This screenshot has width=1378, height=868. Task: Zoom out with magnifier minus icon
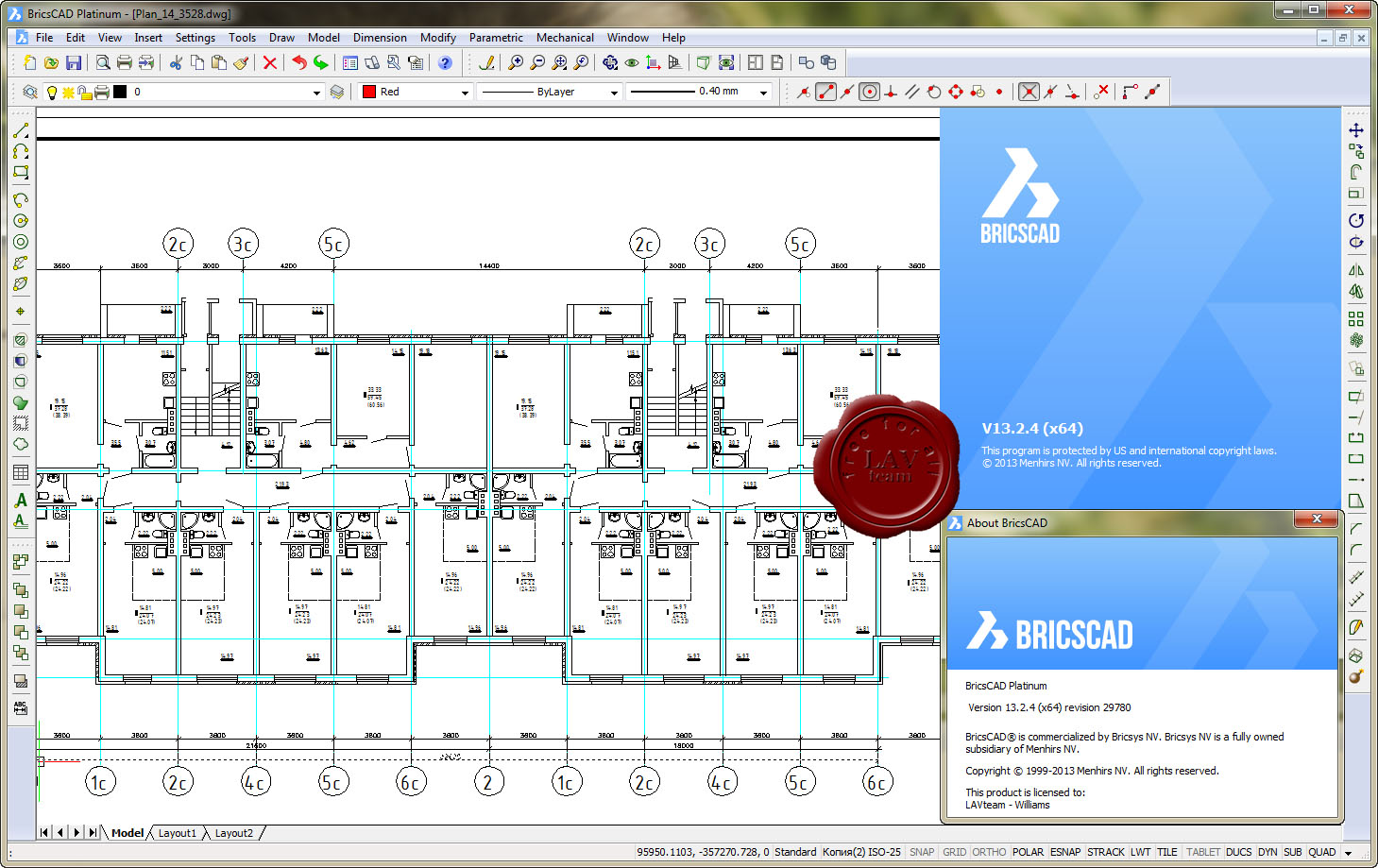pos(537,62)
